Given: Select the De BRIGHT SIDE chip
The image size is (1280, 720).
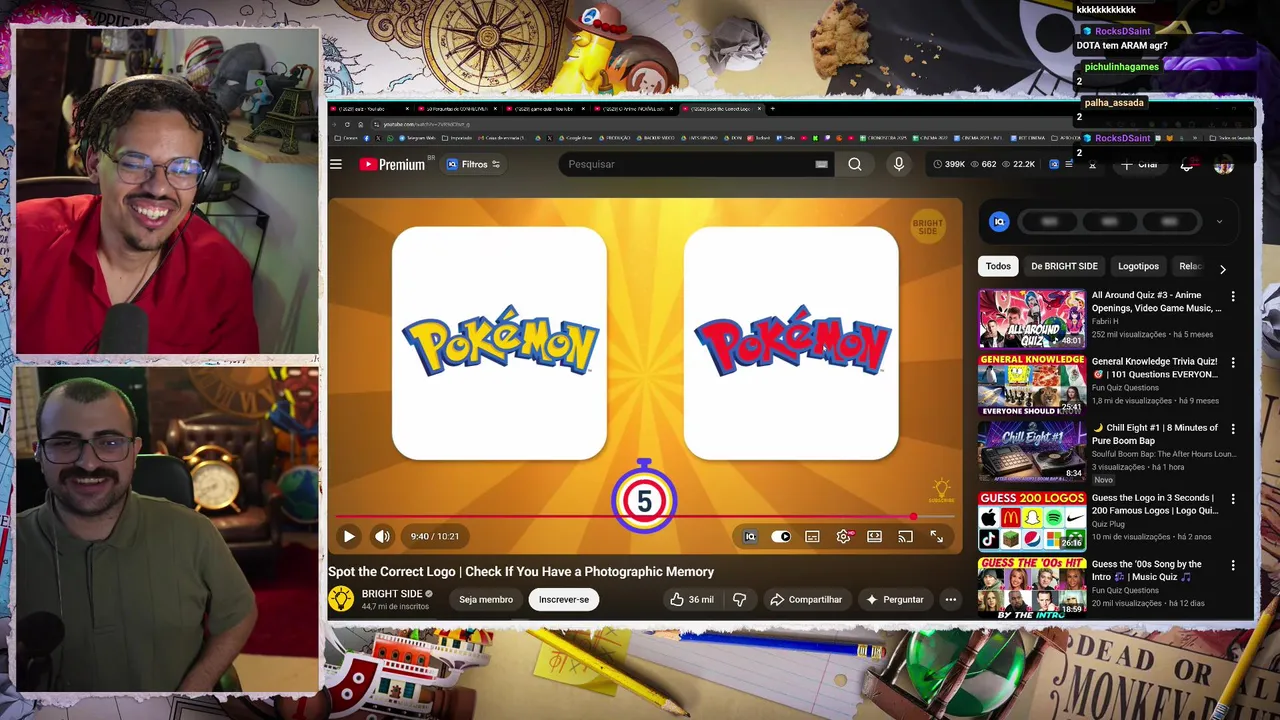Looking at the screenshot, I should pyautogui.click(x=1064, y=266).
